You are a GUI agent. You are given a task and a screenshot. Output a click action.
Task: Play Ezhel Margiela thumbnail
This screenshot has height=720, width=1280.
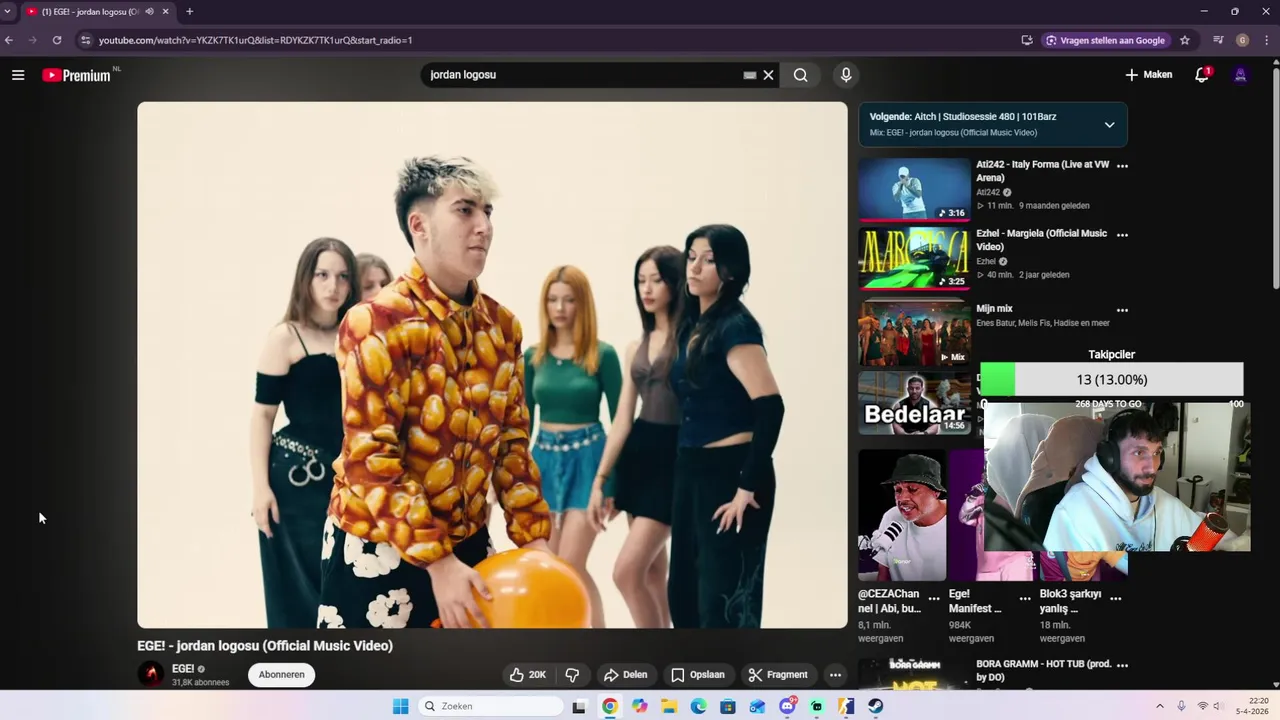914,258
